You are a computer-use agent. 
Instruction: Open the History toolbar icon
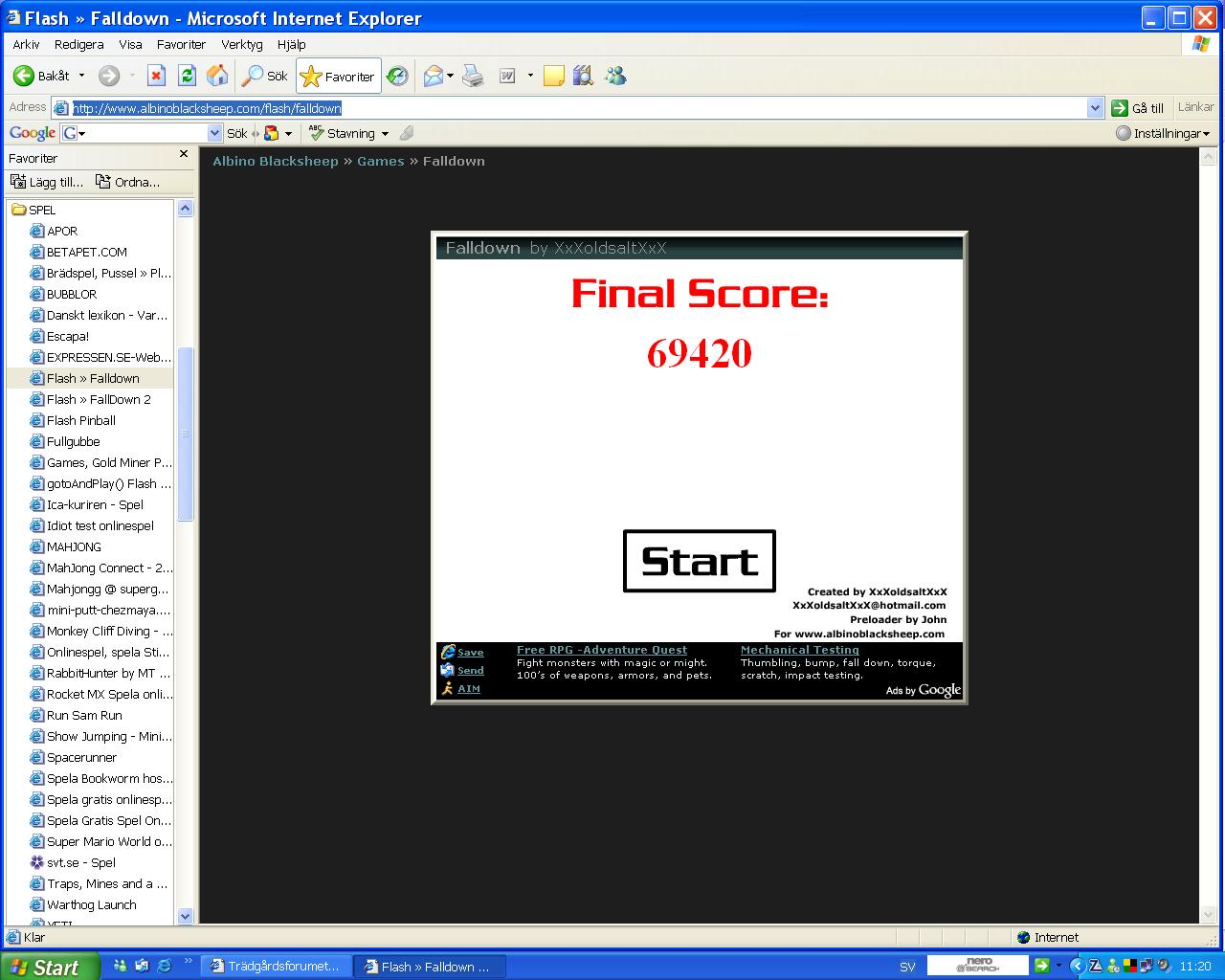click(397, 76)
